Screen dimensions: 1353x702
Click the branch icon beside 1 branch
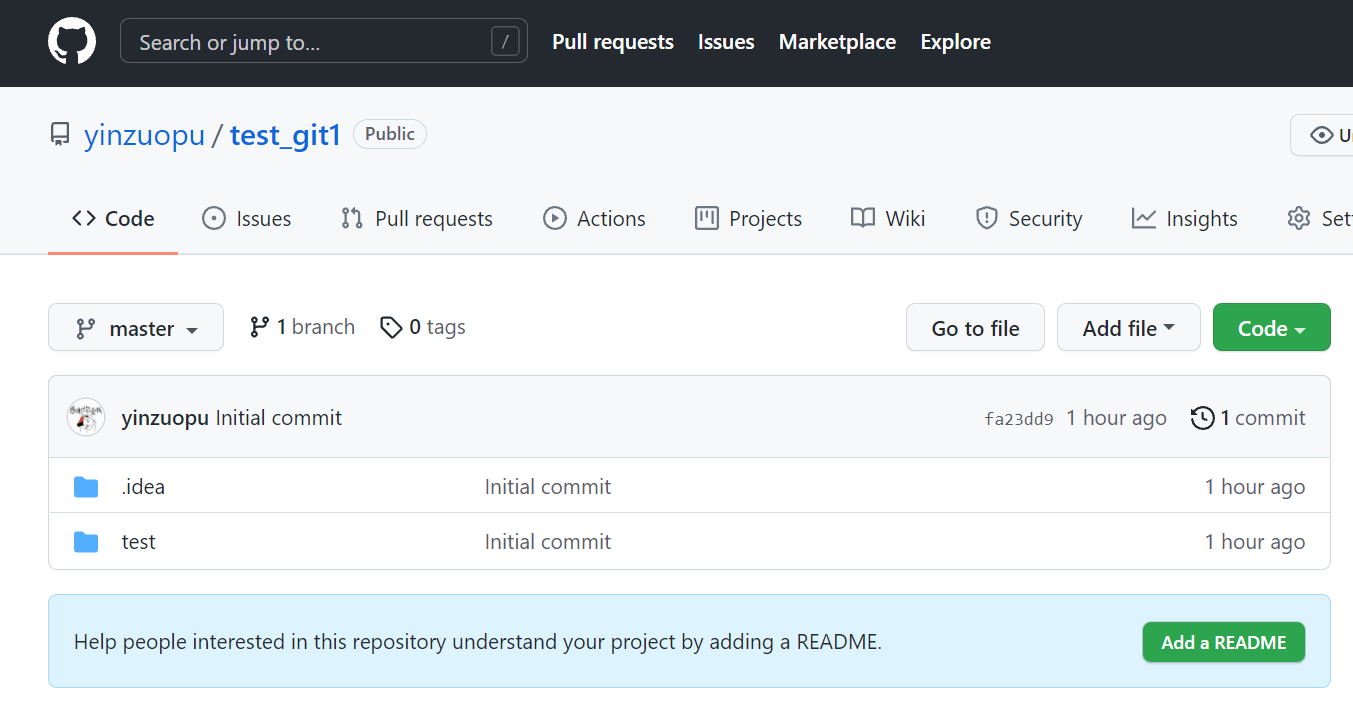(259, 327)
